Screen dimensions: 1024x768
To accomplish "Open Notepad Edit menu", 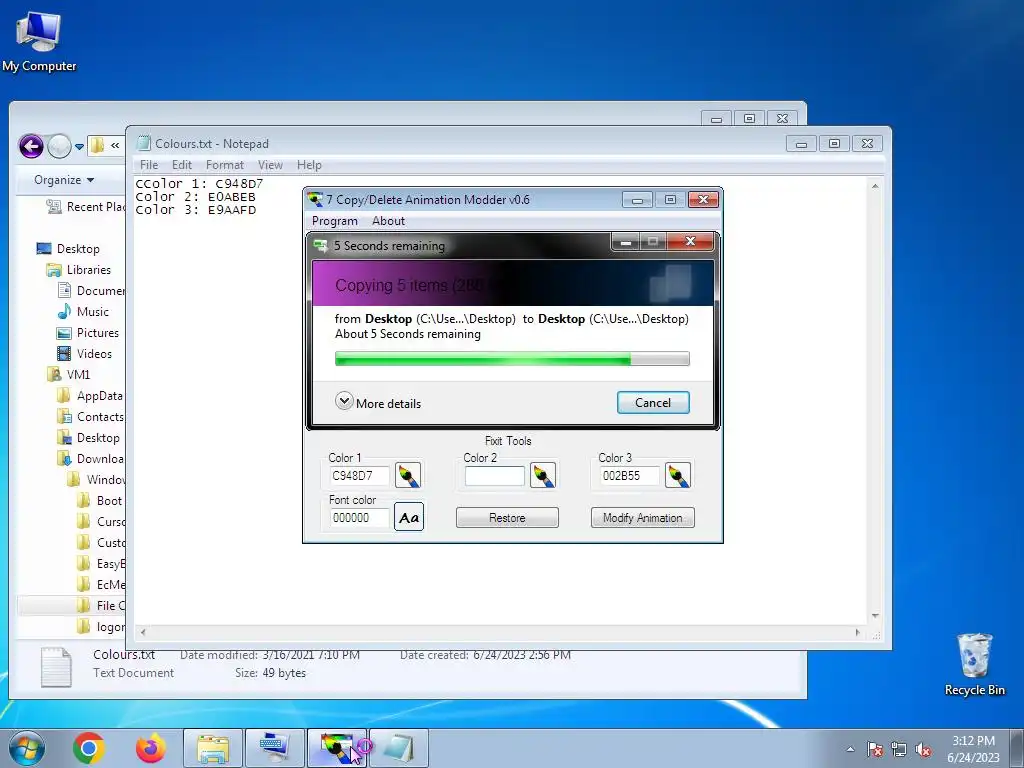I will point(182,165).
